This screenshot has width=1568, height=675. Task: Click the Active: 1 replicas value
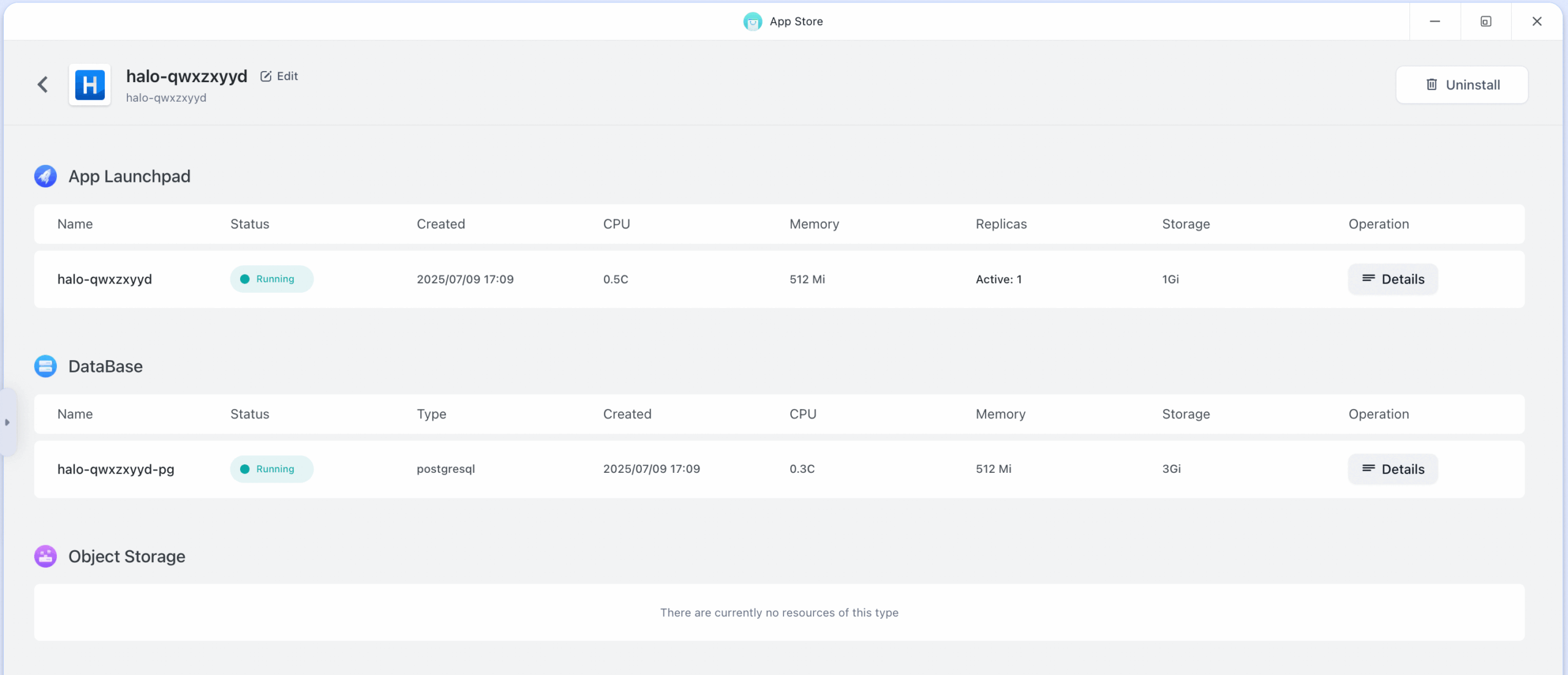[x=998, y=279]
